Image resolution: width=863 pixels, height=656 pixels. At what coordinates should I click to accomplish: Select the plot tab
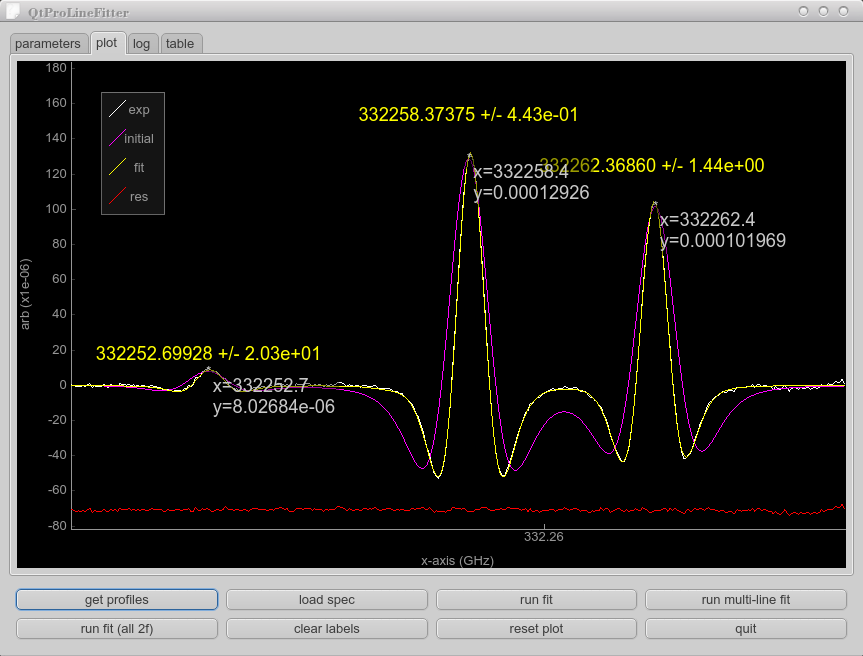[107, 44]
